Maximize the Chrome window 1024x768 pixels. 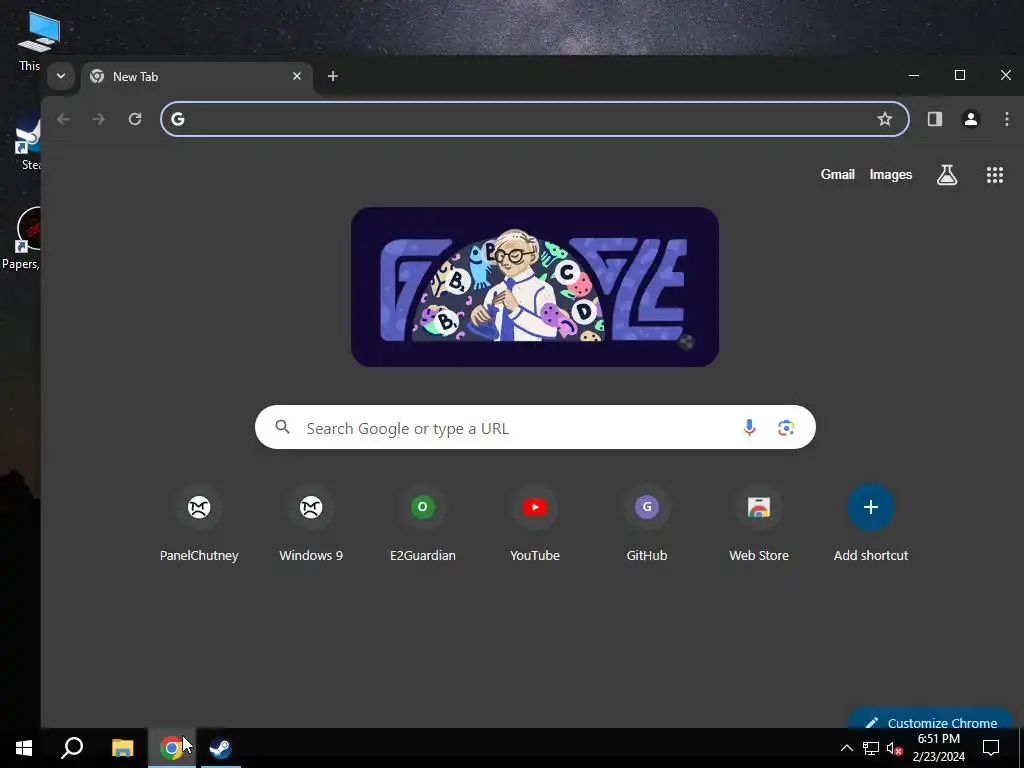[x=959, y=75]
